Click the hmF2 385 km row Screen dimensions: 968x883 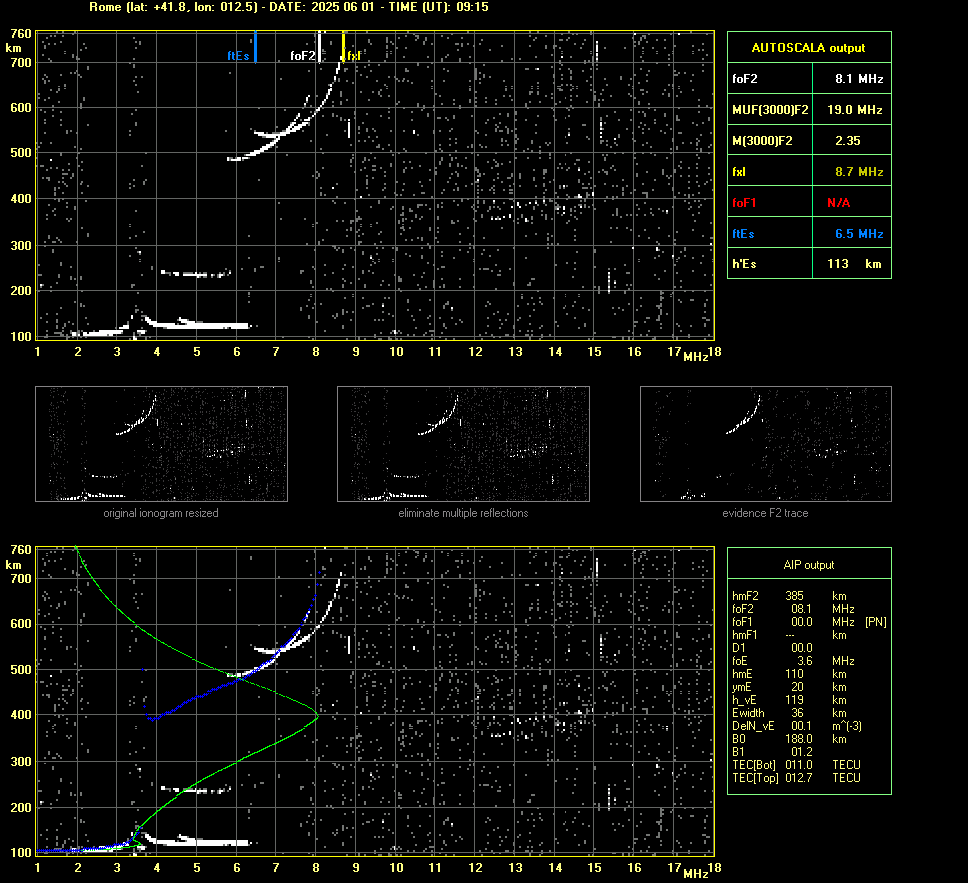pos(790,596)
